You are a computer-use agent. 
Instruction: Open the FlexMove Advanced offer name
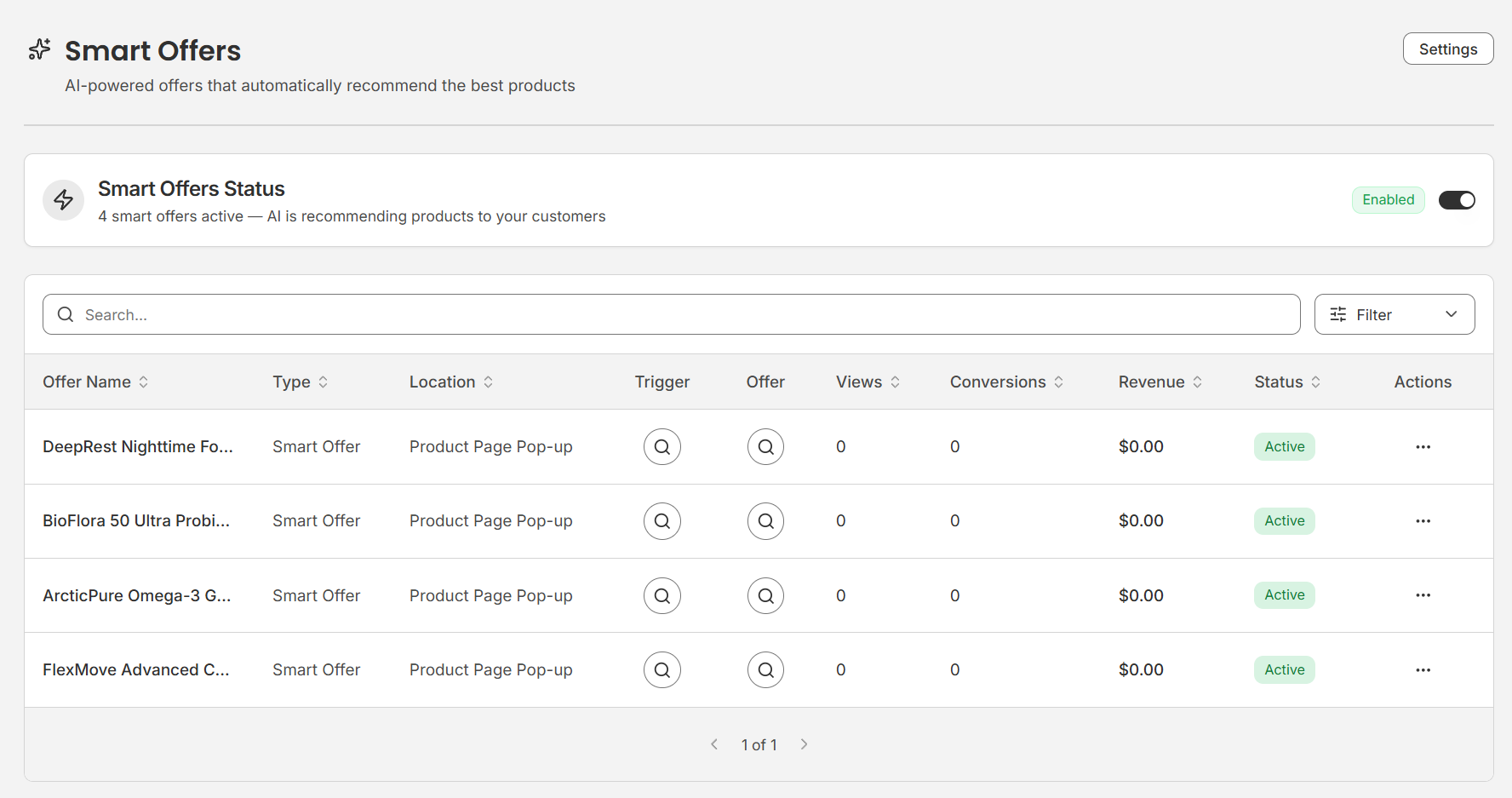coord(136,669)
